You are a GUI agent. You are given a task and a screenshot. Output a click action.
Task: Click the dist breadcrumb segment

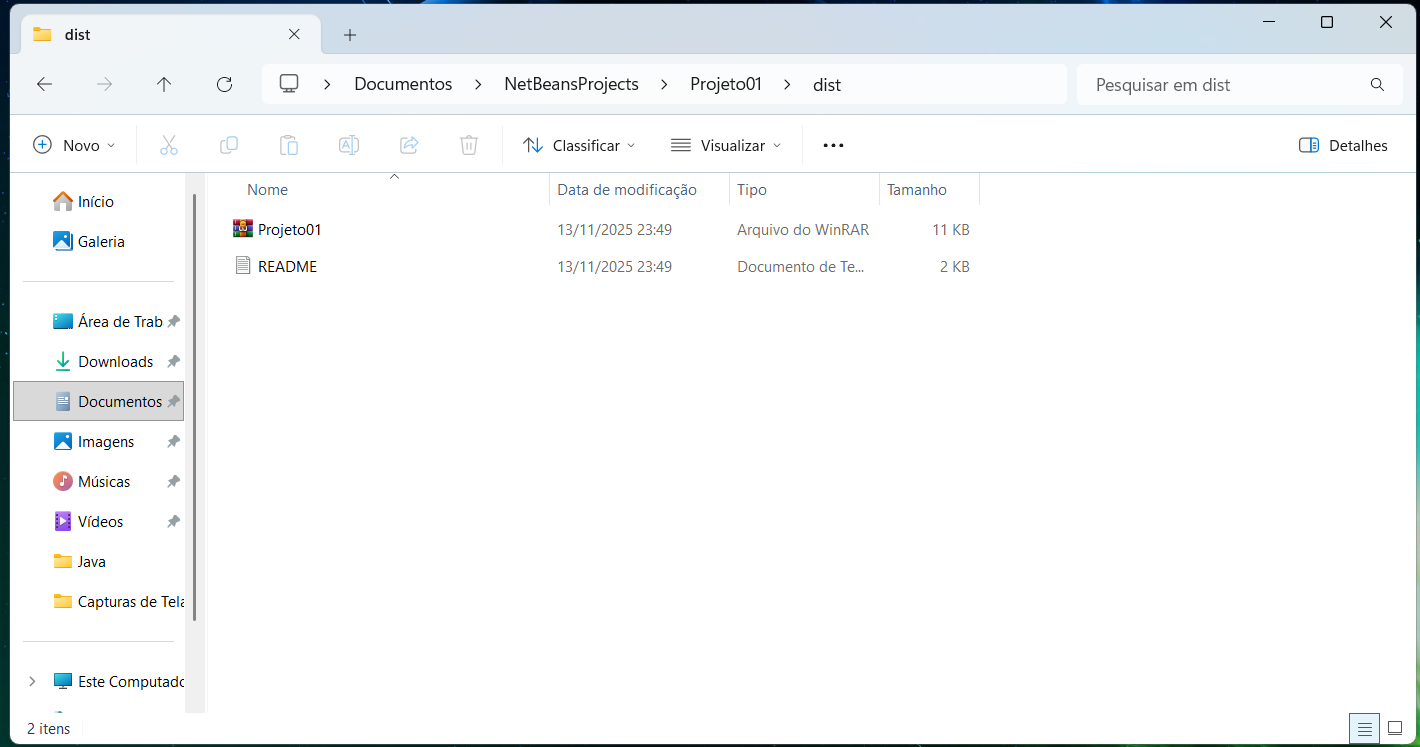tap(827, 85)
